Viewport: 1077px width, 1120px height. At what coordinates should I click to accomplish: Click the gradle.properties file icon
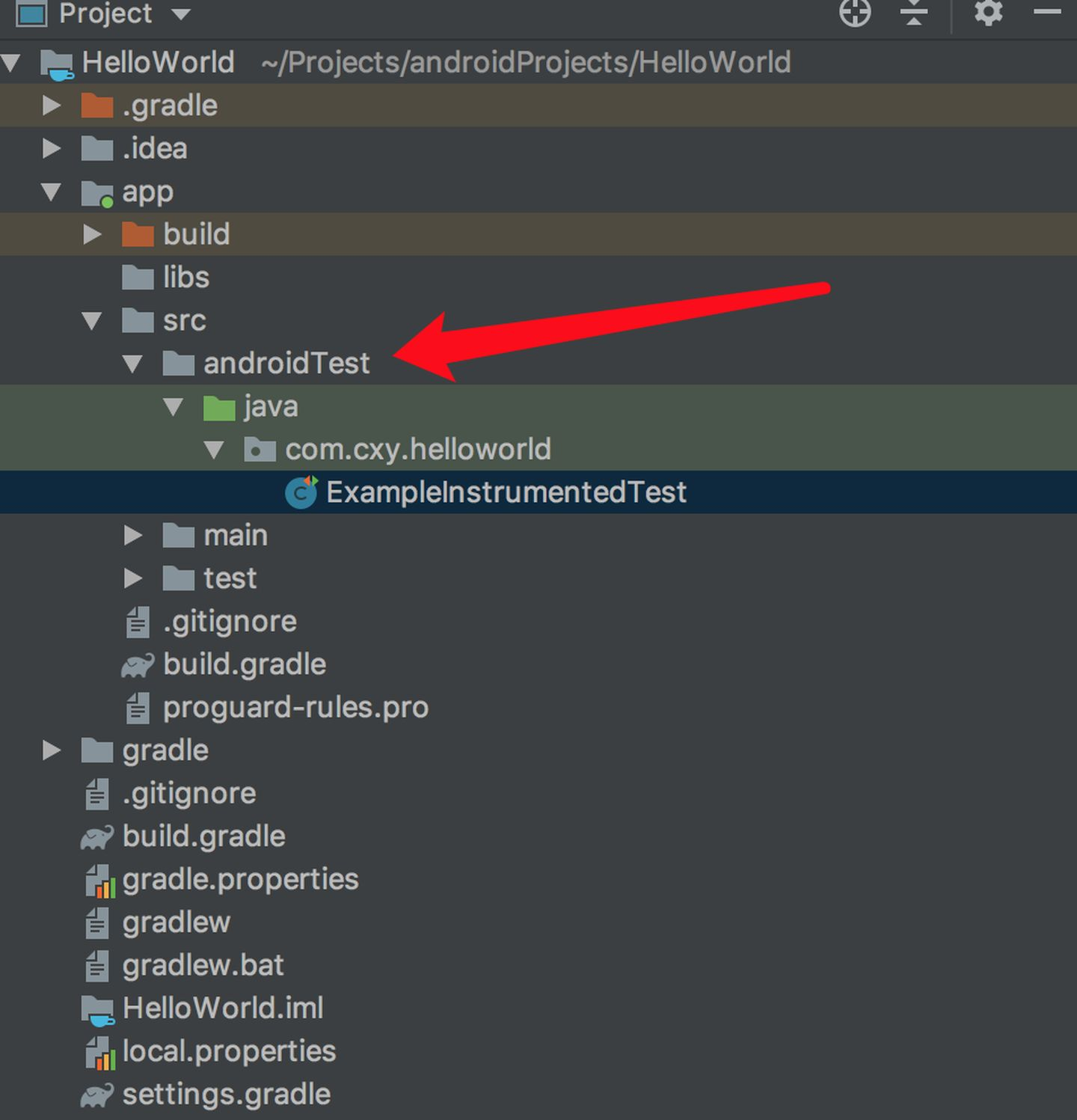99,881
